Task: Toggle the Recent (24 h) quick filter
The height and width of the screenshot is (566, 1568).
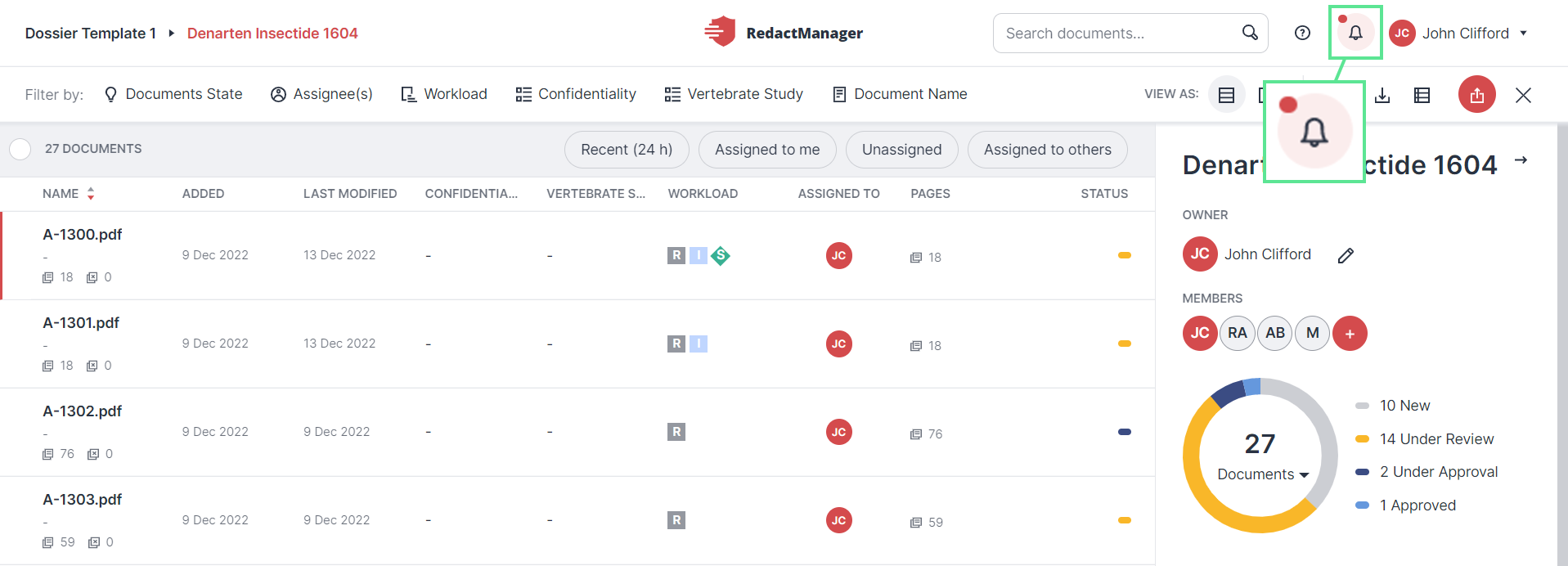Action: click(x=627, y=150)
